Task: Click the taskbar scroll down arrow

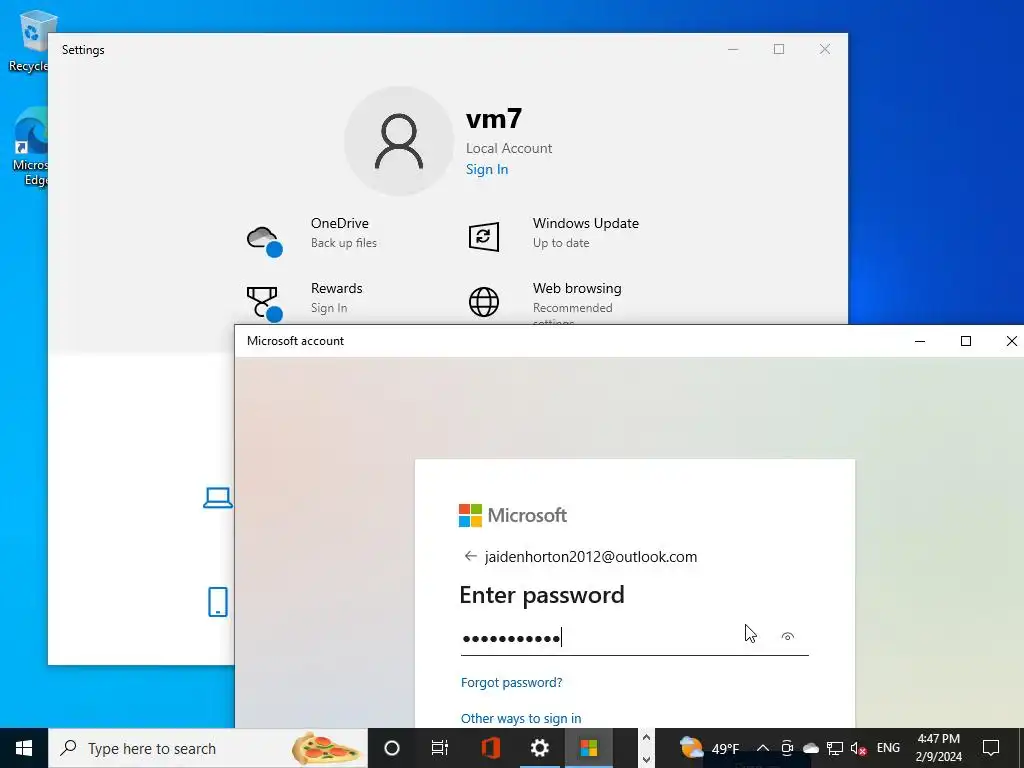Action: pos(646,759)
